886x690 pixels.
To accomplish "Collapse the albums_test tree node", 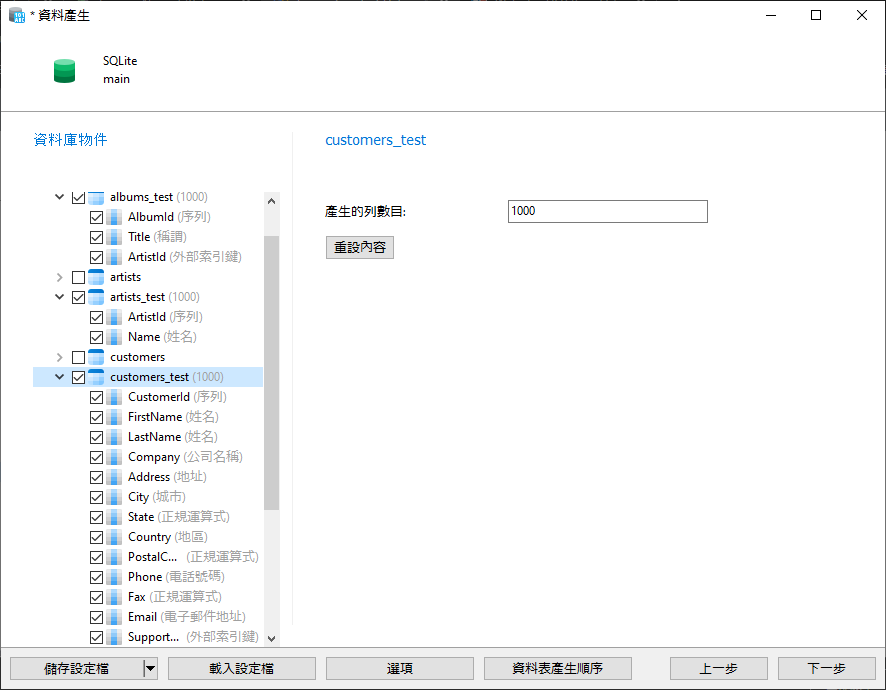I will pyautogui.click(x=59, y=197).
